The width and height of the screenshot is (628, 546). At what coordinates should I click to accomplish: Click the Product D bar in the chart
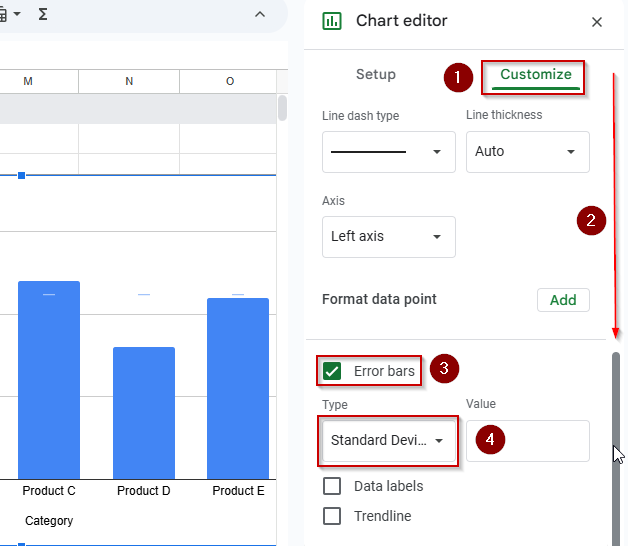(144, 413)
